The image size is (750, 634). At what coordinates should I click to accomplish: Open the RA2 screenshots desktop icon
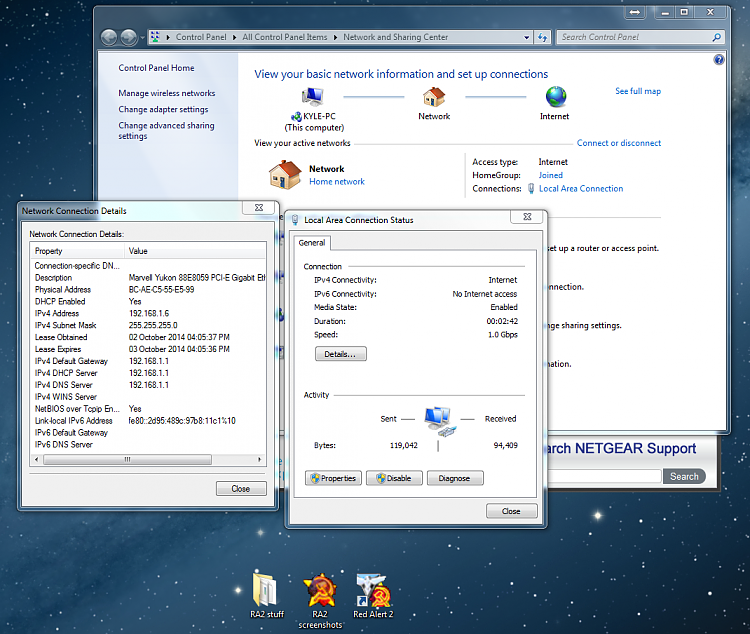pos(320,590)
